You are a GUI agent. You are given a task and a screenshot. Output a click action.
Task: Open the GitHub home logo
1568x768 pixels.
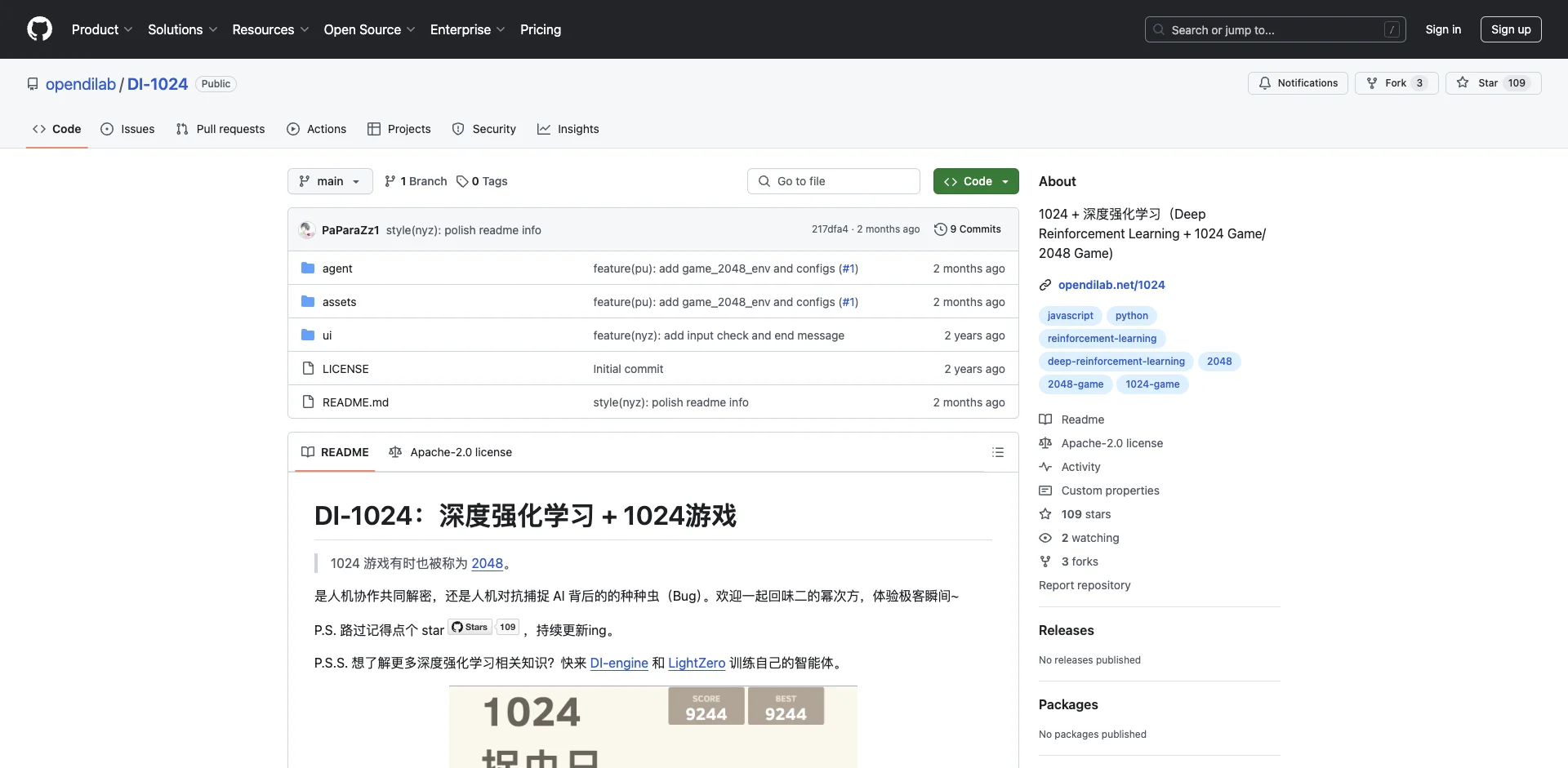click(39, 29)
